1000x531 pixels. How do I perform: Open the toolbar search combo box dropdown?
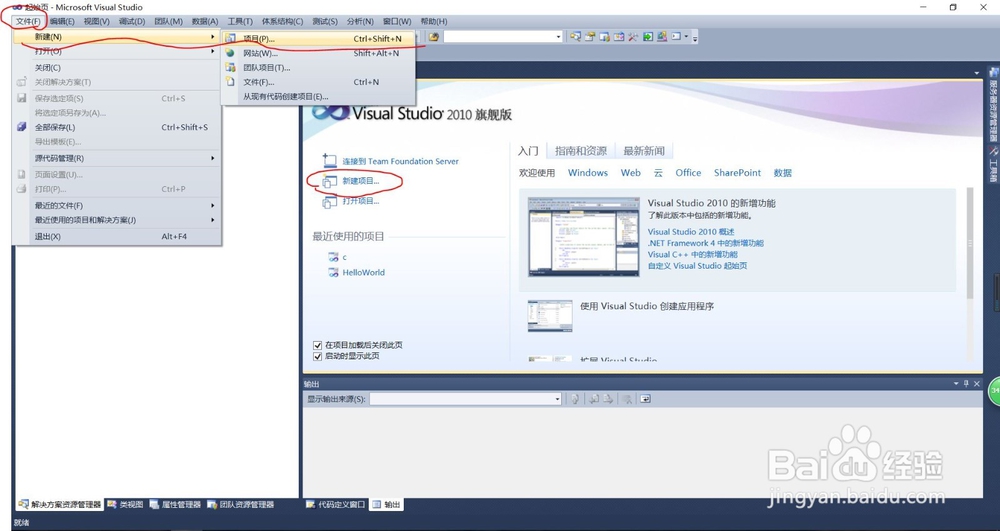click(x=559, y=37)
